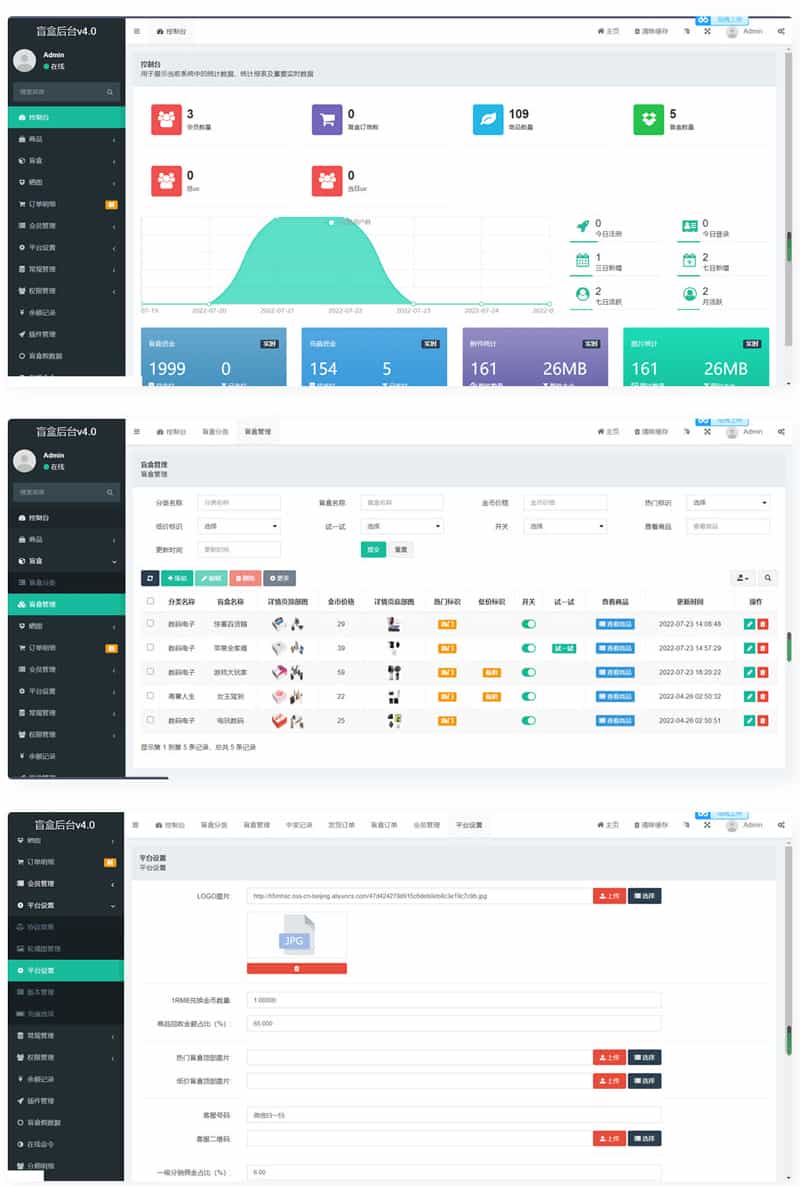800x1186 pixels.
Task: Toggle the switch in the row priced 29
Action: tap(529, 624)
